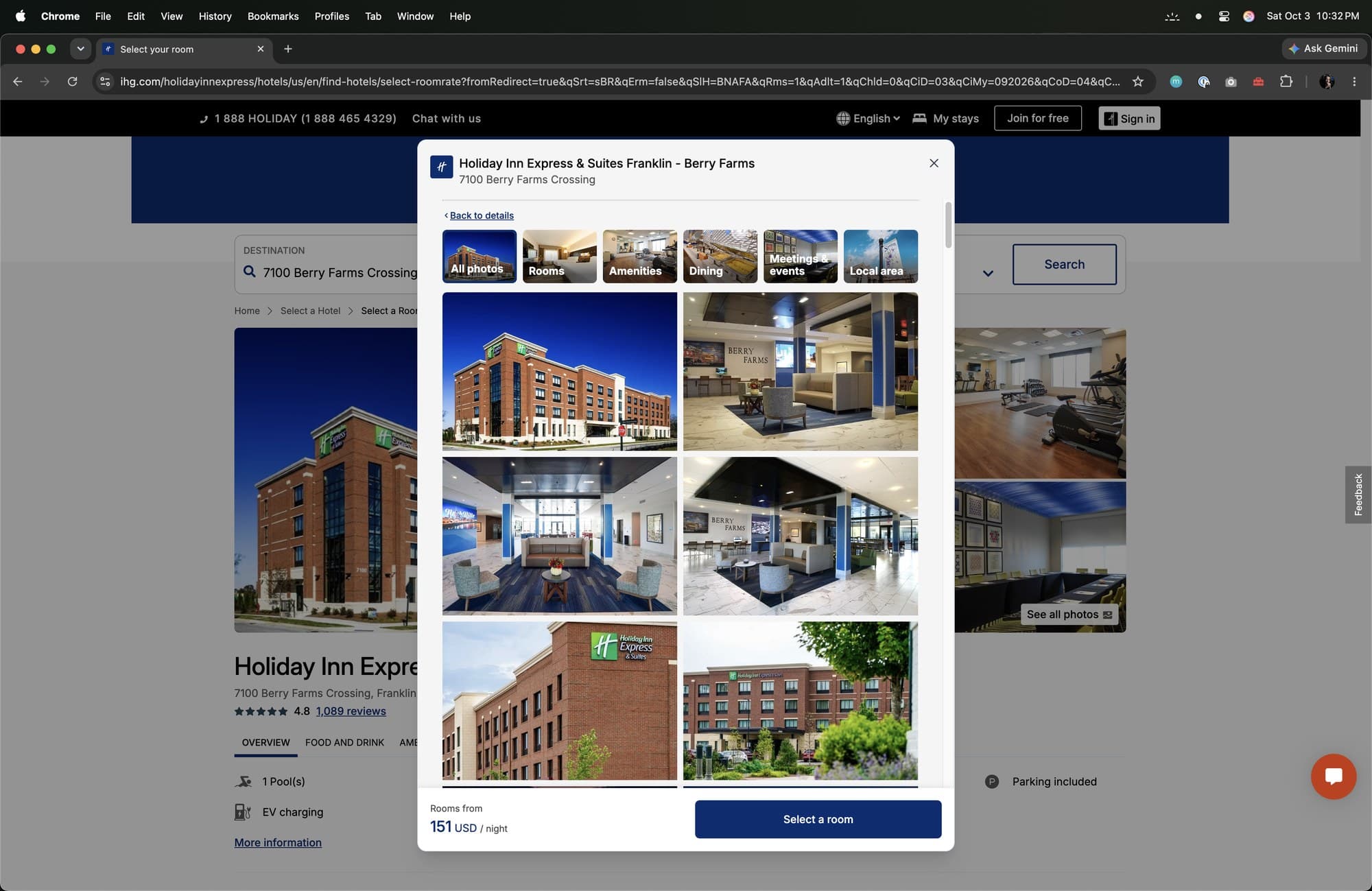Show the Local area photos
Viewport: 1372px width, 891px height.
pos(881,256)
